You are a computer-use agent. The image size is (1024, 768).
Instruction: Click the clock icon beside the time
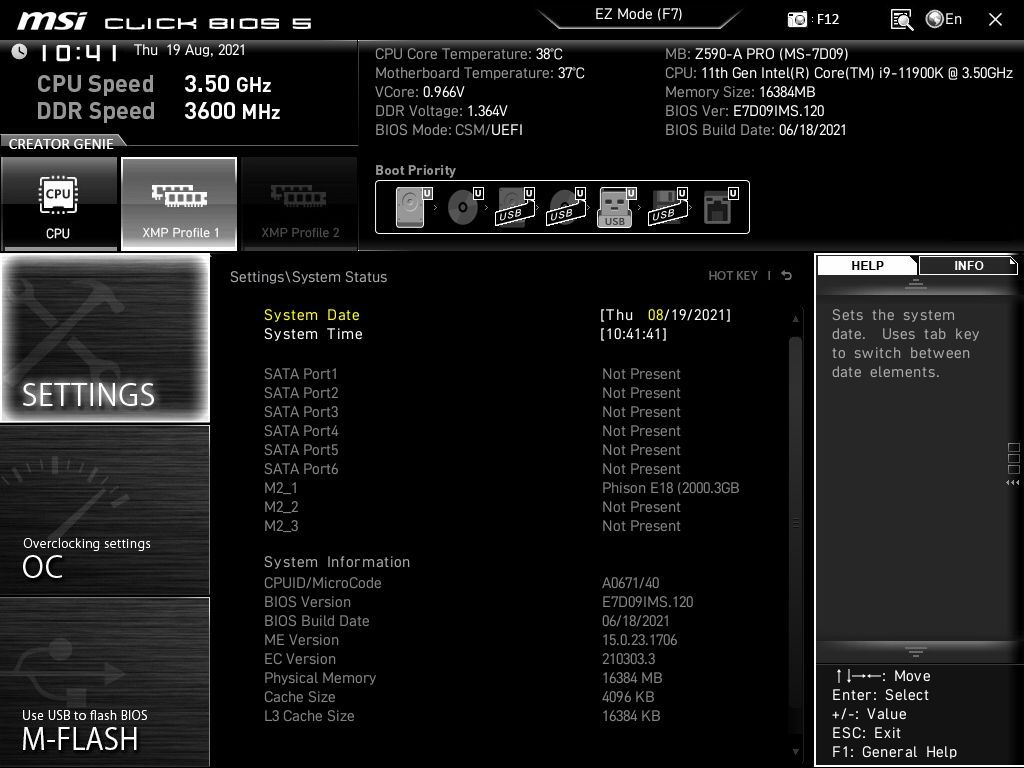point(20,52)
